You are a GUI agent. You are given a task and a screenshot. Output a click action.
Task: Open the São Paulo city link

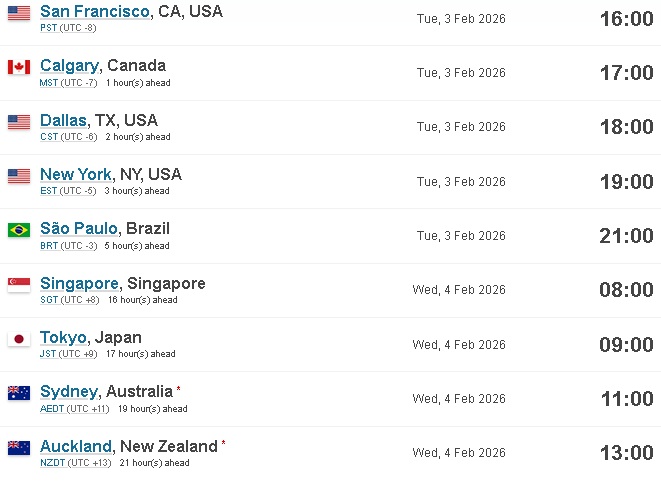79,229
